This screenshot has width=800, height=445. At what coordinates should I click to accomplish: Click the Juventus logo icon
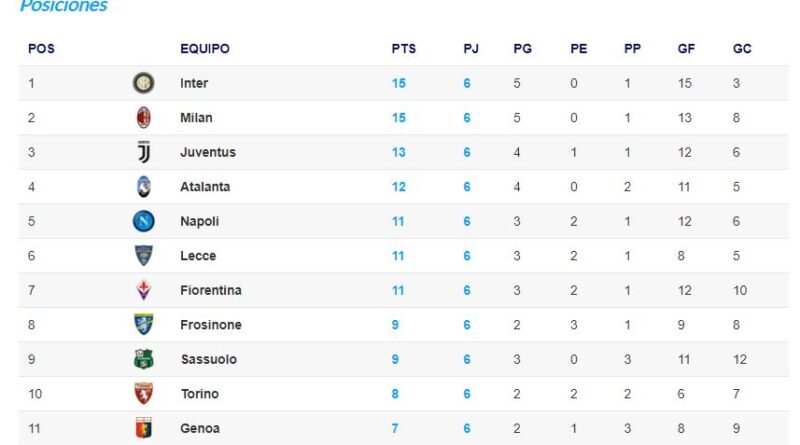click(x=144, y=152)
